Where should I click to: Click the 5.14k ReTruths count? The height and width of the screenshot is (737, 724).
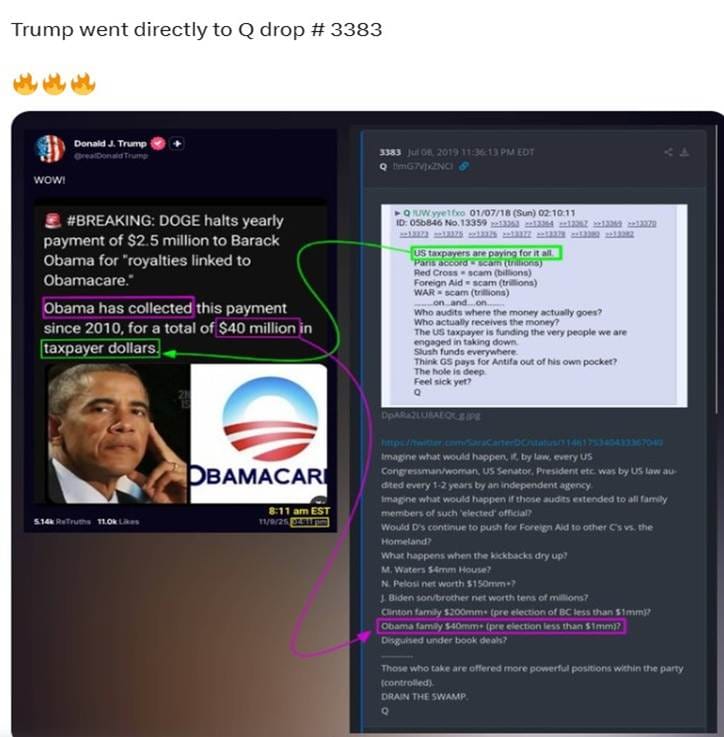[x=62, y=521]
